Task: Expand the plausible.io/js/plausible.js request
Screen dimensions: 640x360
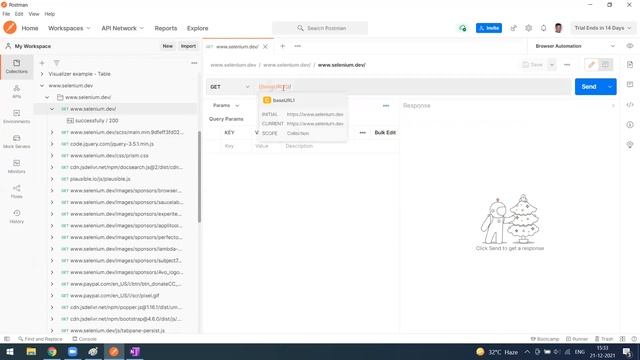Action: 52,179
